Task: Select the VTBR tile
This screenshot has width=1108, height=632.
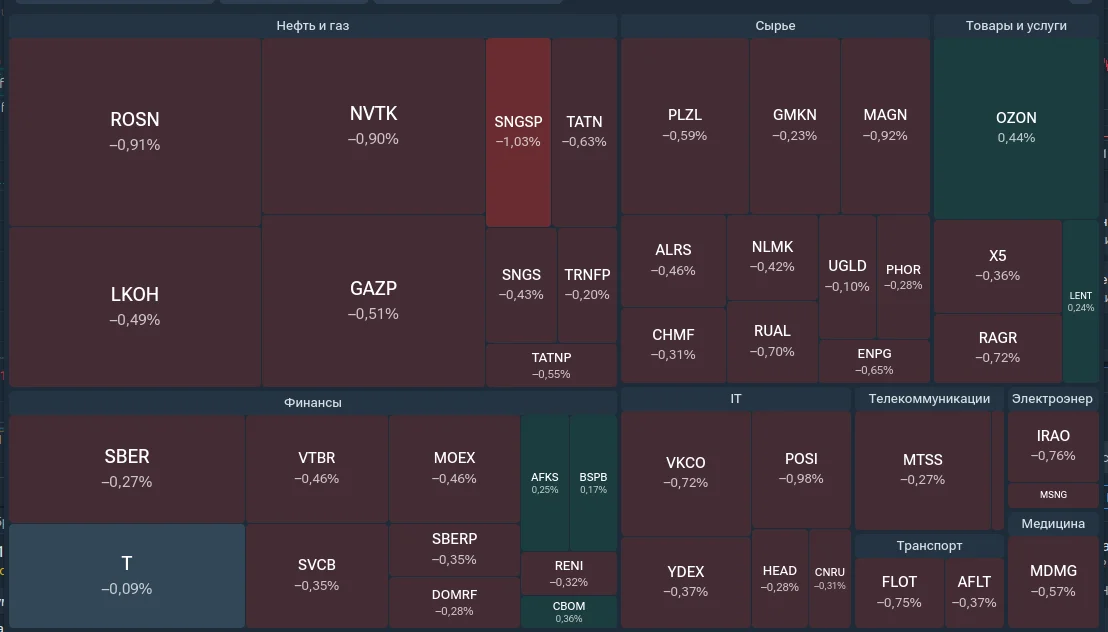Action: tap(317, 469)
